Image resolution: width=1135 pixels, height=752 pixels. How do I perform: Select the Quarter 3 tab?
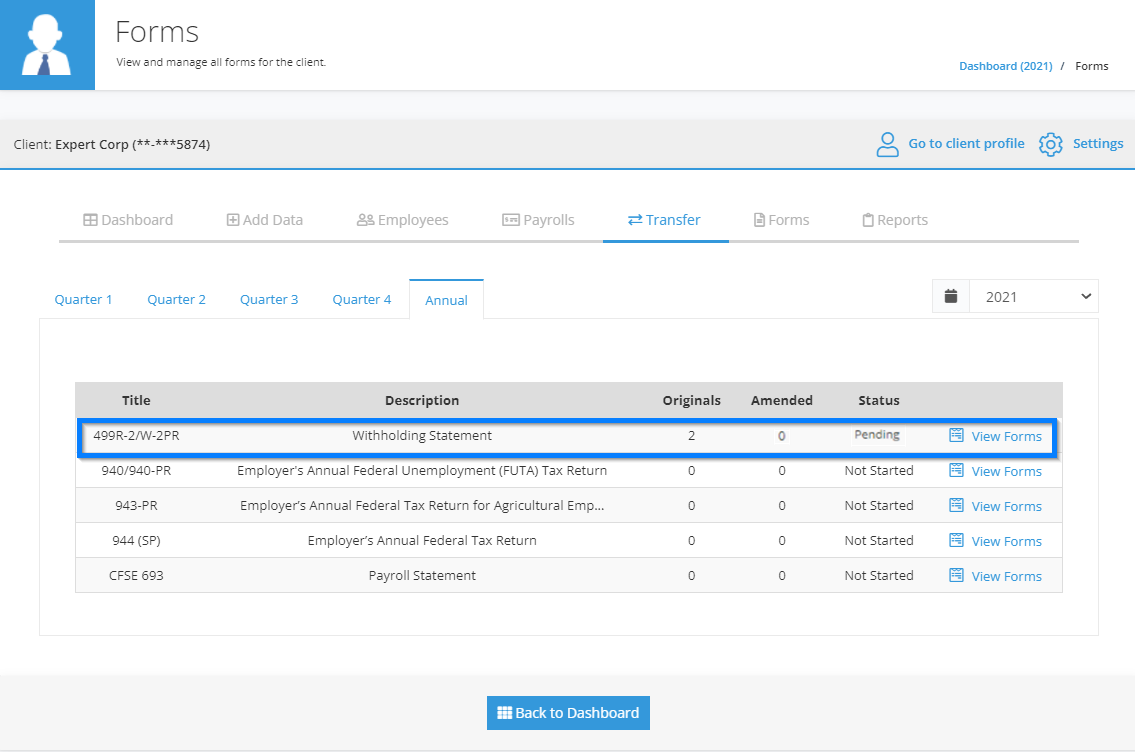click(269, 300)
